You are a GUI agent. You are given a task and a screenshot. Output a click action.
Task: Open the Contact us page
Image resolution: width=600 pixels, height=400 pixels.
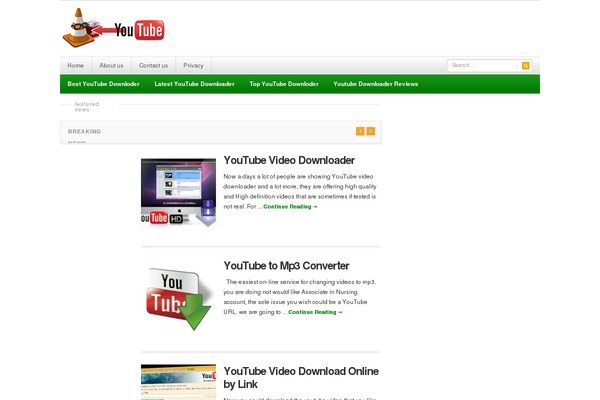(x=153, y=65)
